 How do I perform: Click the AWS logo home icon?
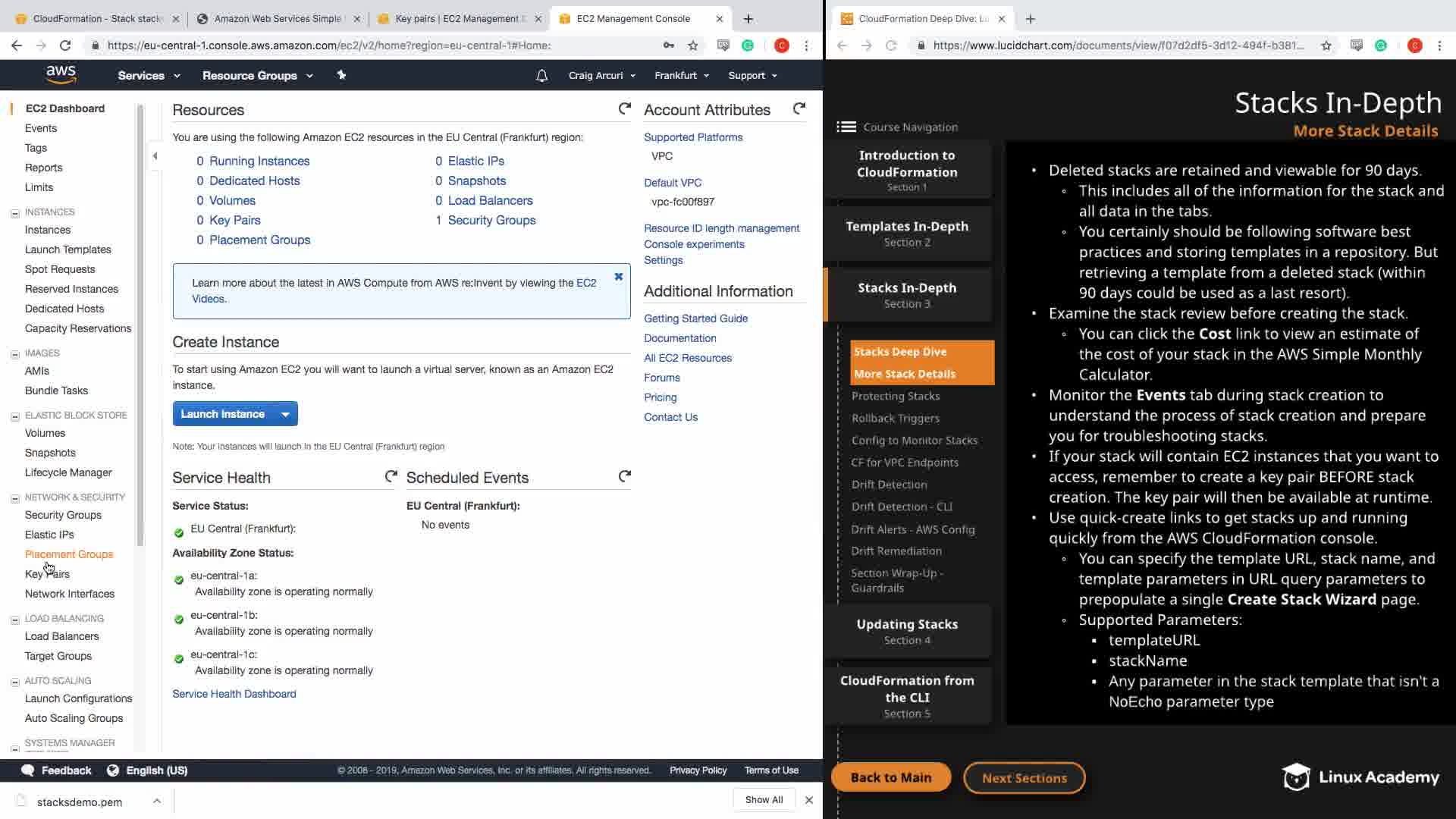[x=61, y=74]
